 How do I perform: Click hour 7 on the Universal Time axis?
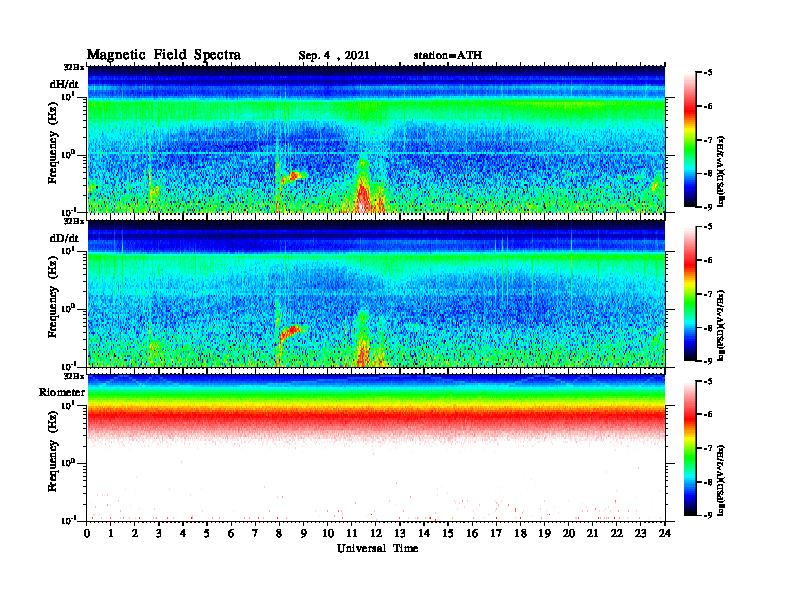tap(256, 534)
